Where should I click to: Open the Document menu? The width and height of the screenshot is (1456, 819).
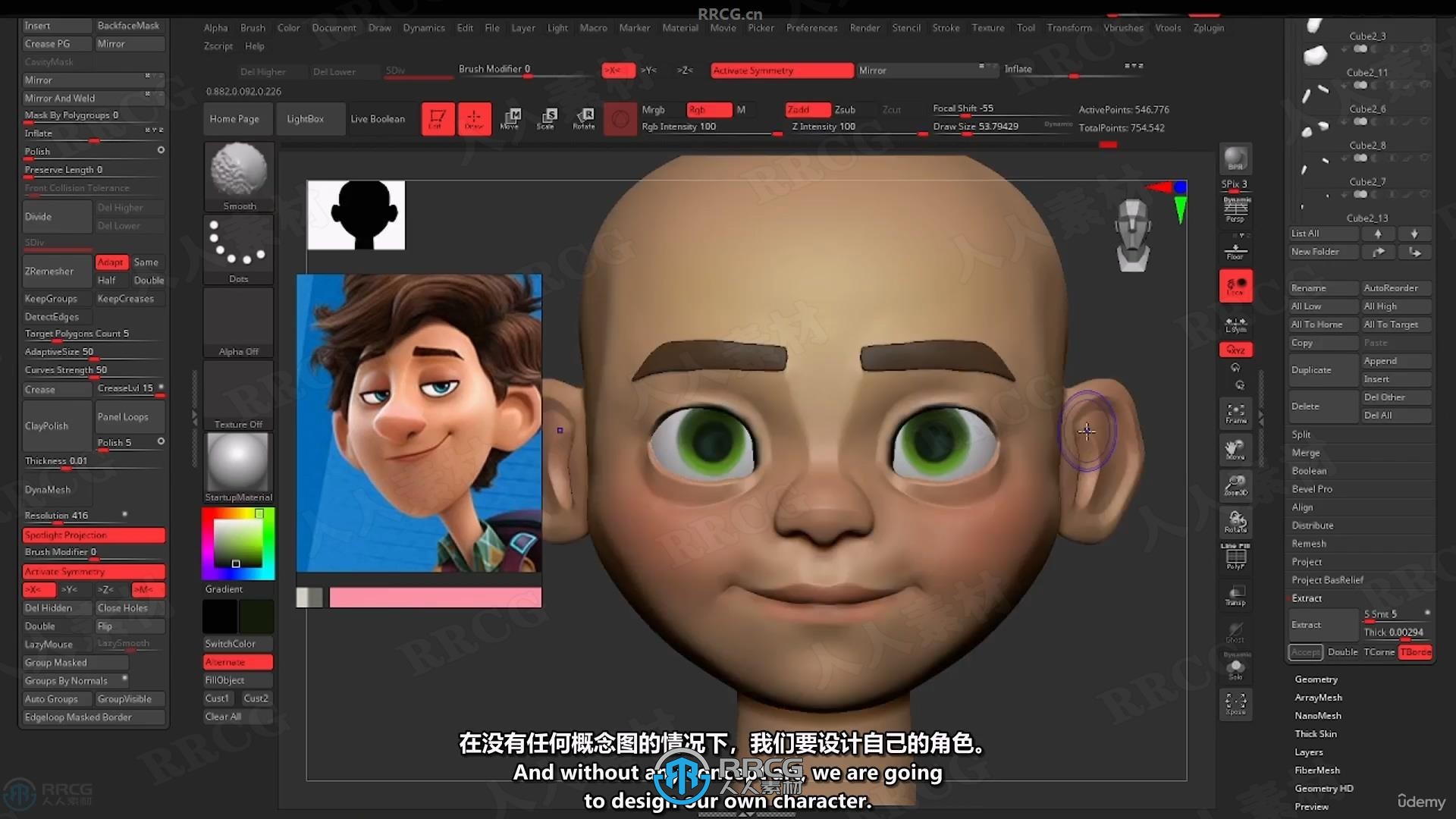(334, 28)
